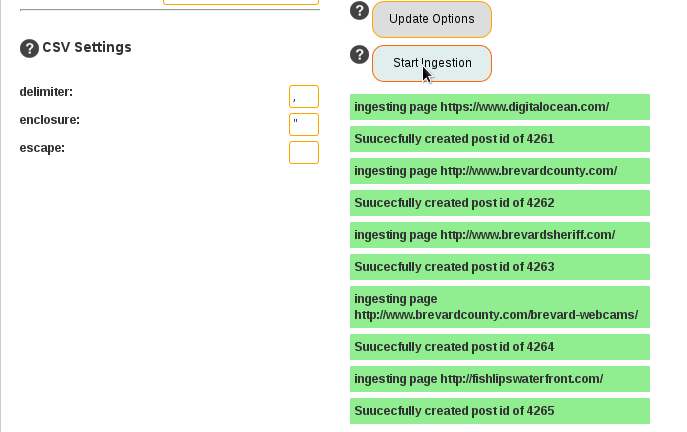Select the brevardsheriff.com ingesting message
The height and width of the screenshot is (432, 687).
point(499,235)
